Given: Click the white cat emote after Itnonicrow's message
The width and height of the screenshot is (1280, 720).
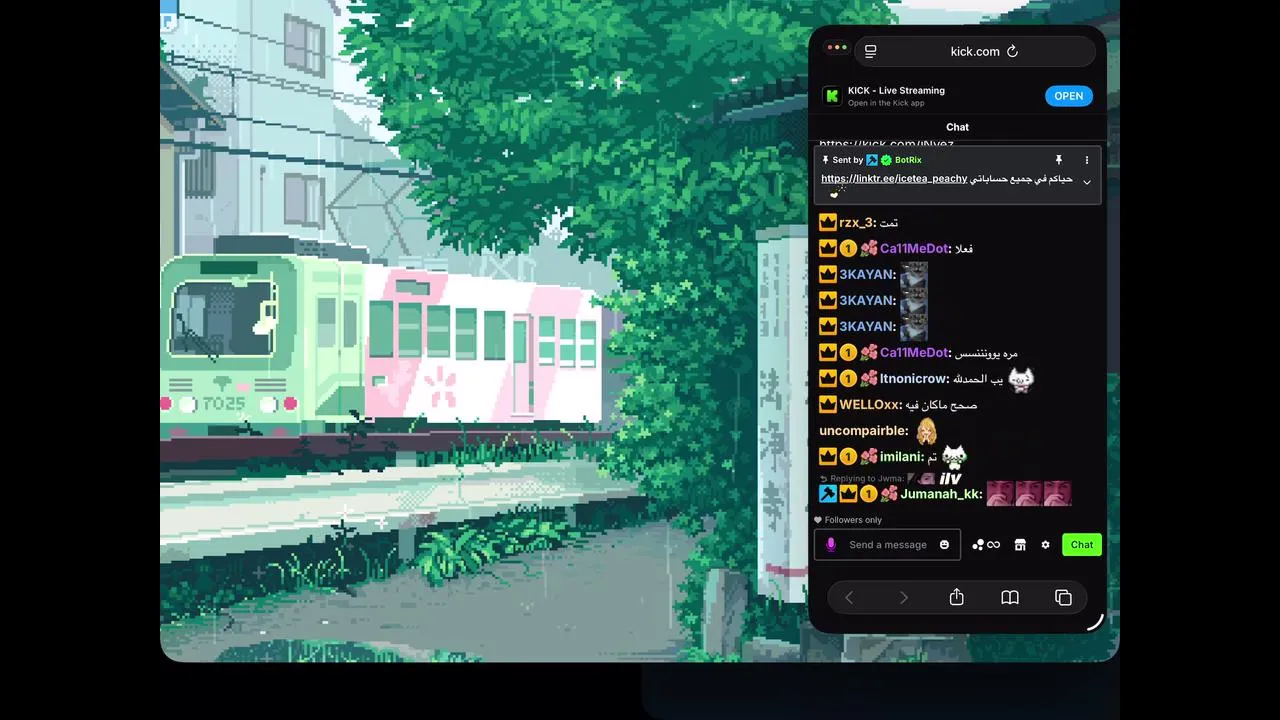Looking at the screenshot, I should tap(1020, 378).
